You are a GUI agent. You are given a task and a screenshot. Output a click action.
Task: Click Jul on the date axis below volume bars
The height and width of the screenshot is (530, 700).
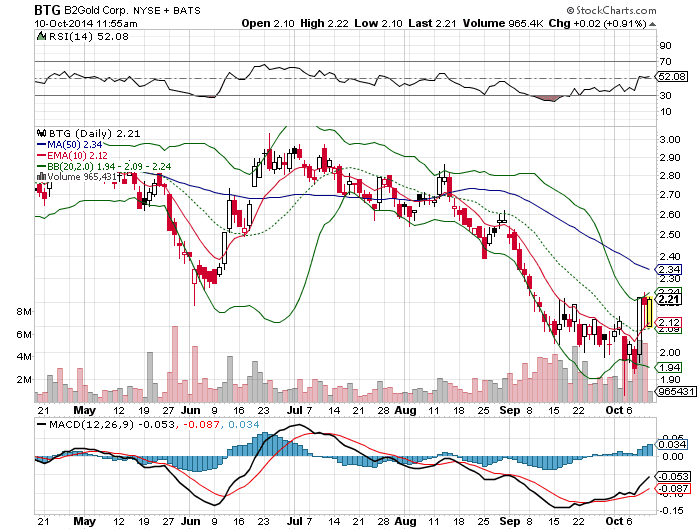[x=295, y=410]
